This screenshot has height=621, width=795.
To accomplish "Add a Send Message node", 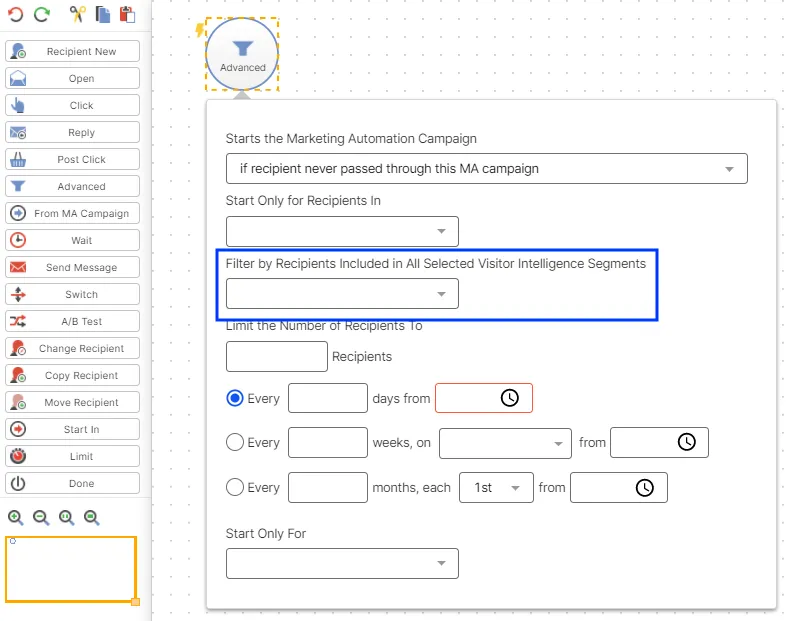I will tap(73, 267).
